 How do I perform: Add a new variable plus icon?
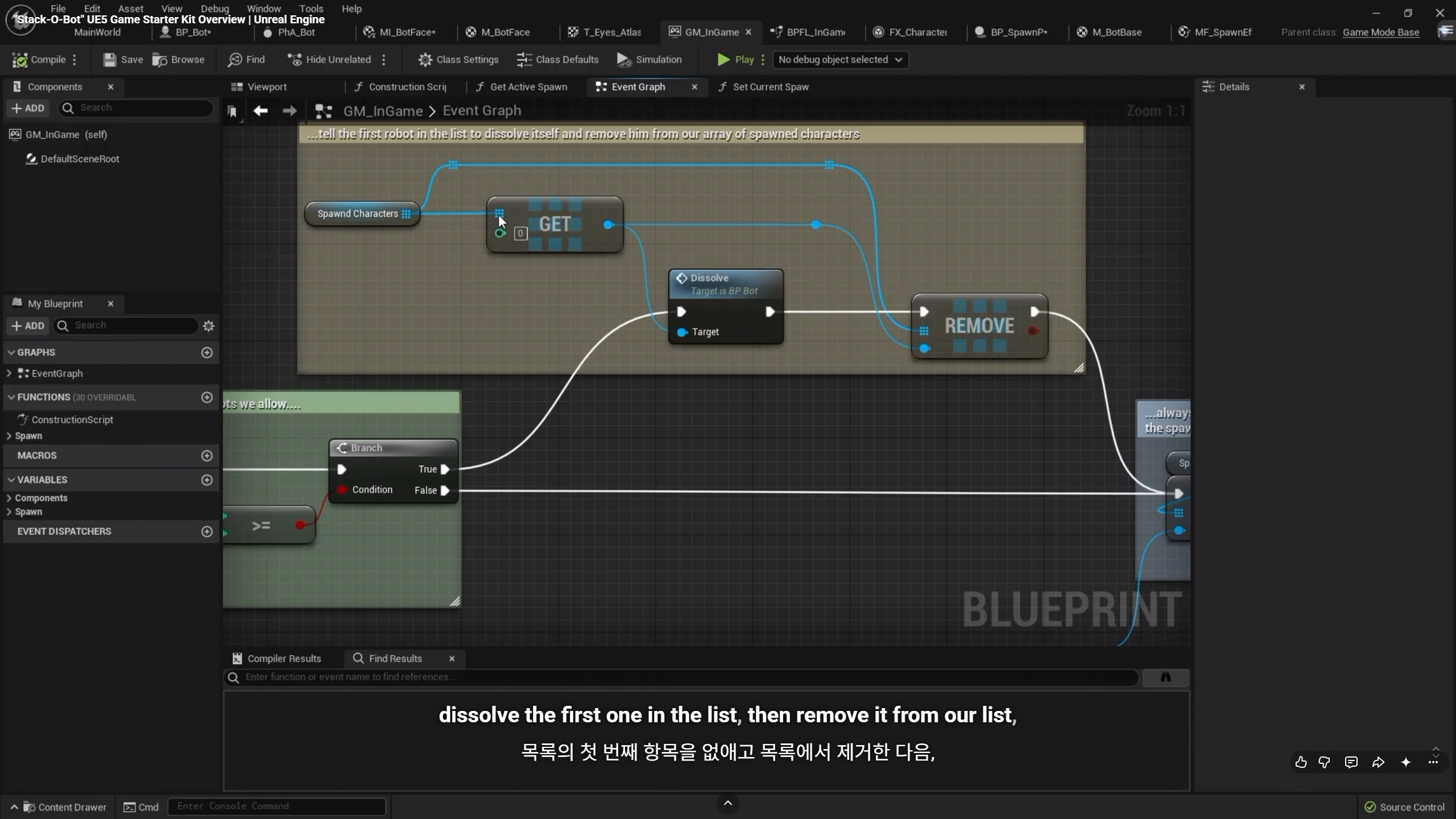click(207, 480)
